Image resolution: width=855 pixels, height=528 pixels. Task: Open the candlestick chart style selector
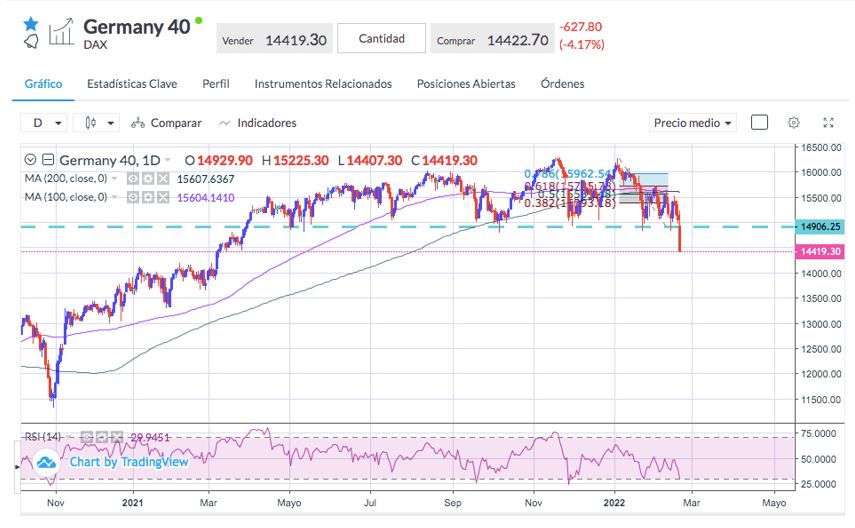coord(96,123)
